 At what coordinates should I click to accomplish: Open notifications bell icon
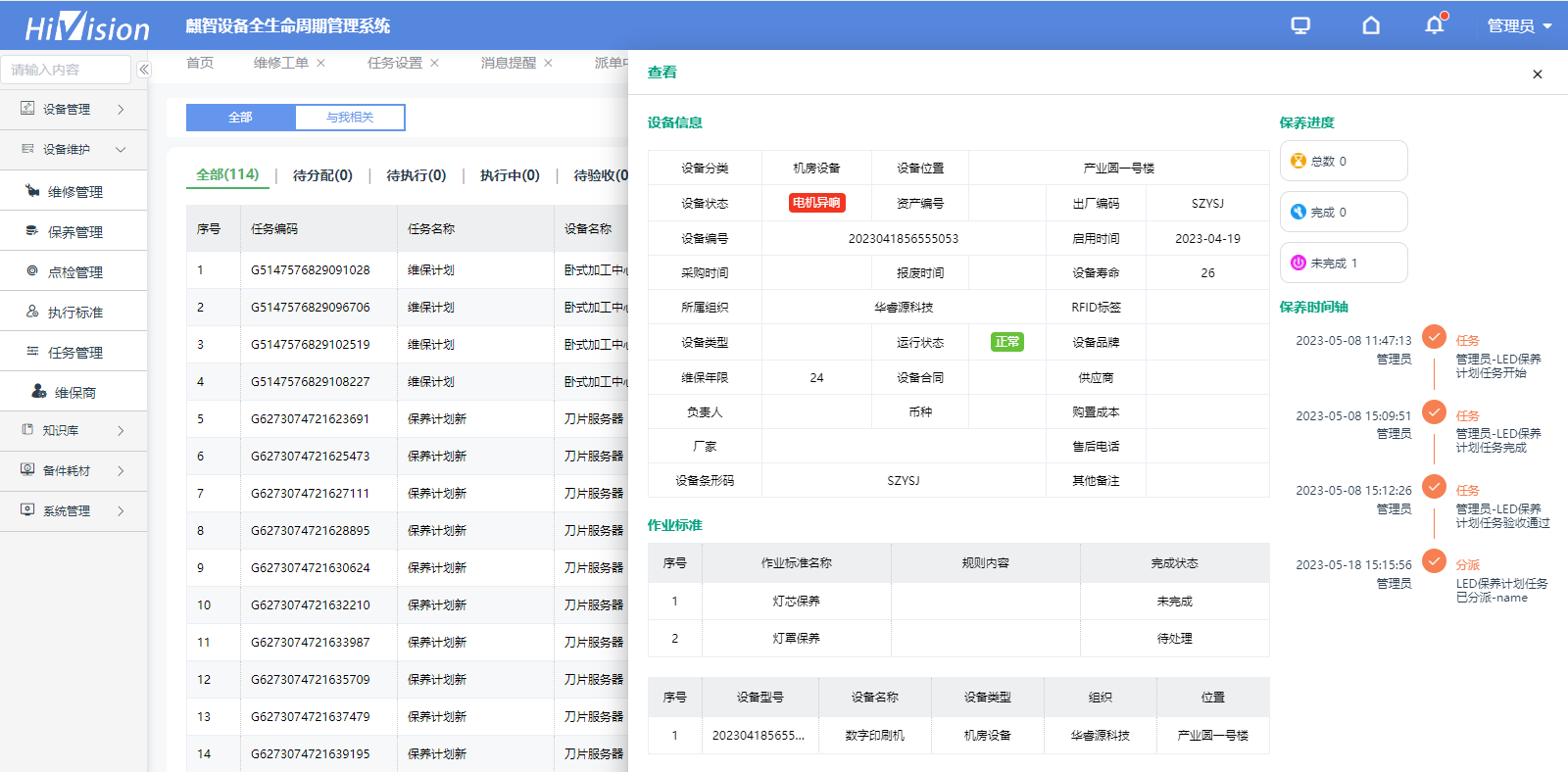1435,25
